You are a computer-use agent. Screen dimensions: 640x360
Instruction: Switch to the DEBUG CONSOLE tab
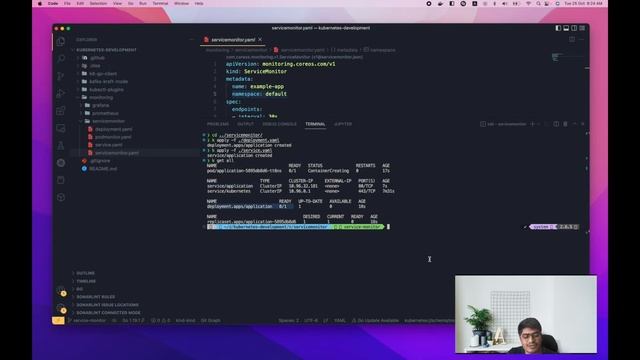point(280,124)
